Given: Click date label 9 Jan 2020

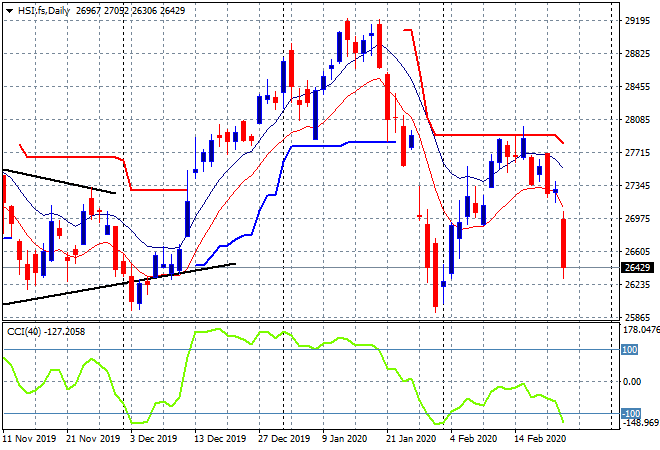Looking at the screenshot, I should pyautogui.click(x=345, y=439).
